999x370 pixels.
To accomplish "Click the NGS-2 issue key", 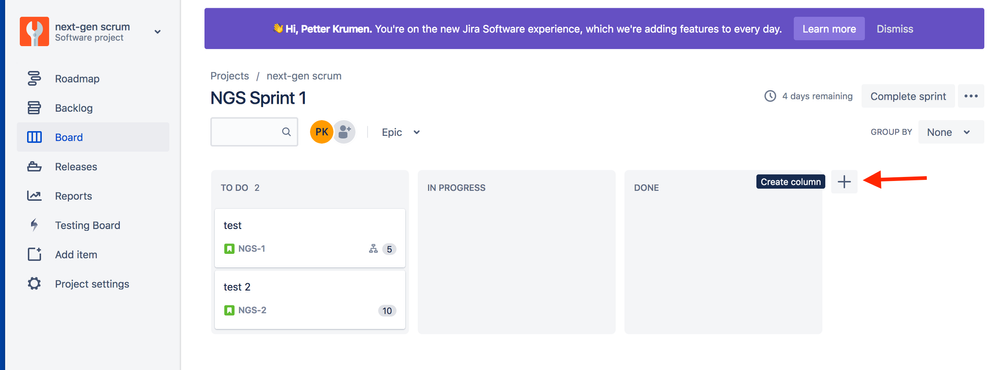I will [x=252, y=311].
